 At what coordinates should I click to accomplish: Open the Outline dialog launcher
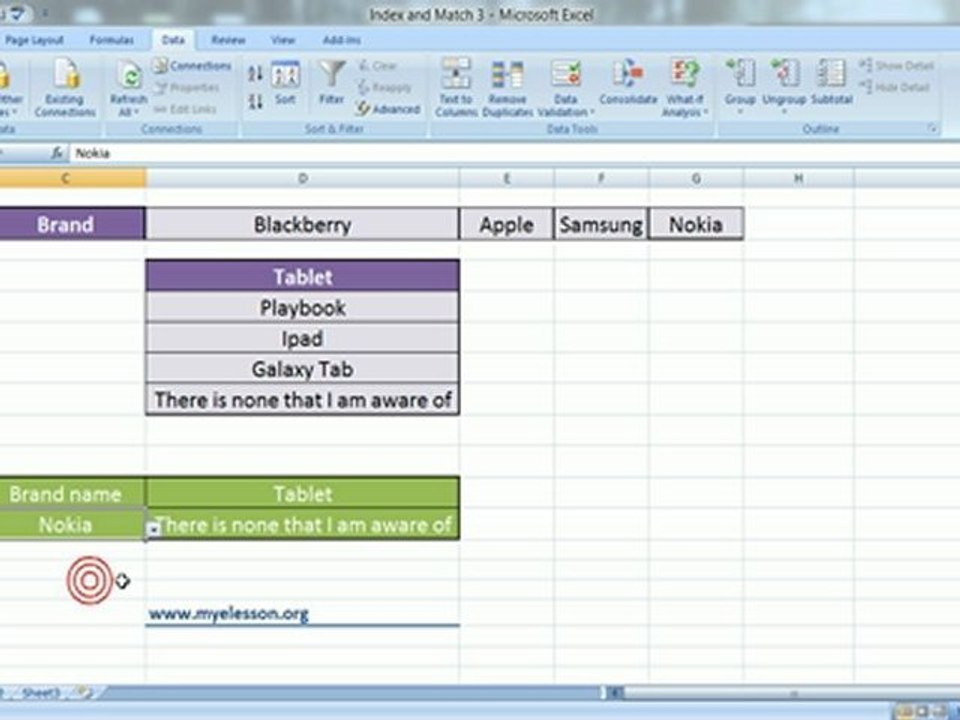[932, 129]
